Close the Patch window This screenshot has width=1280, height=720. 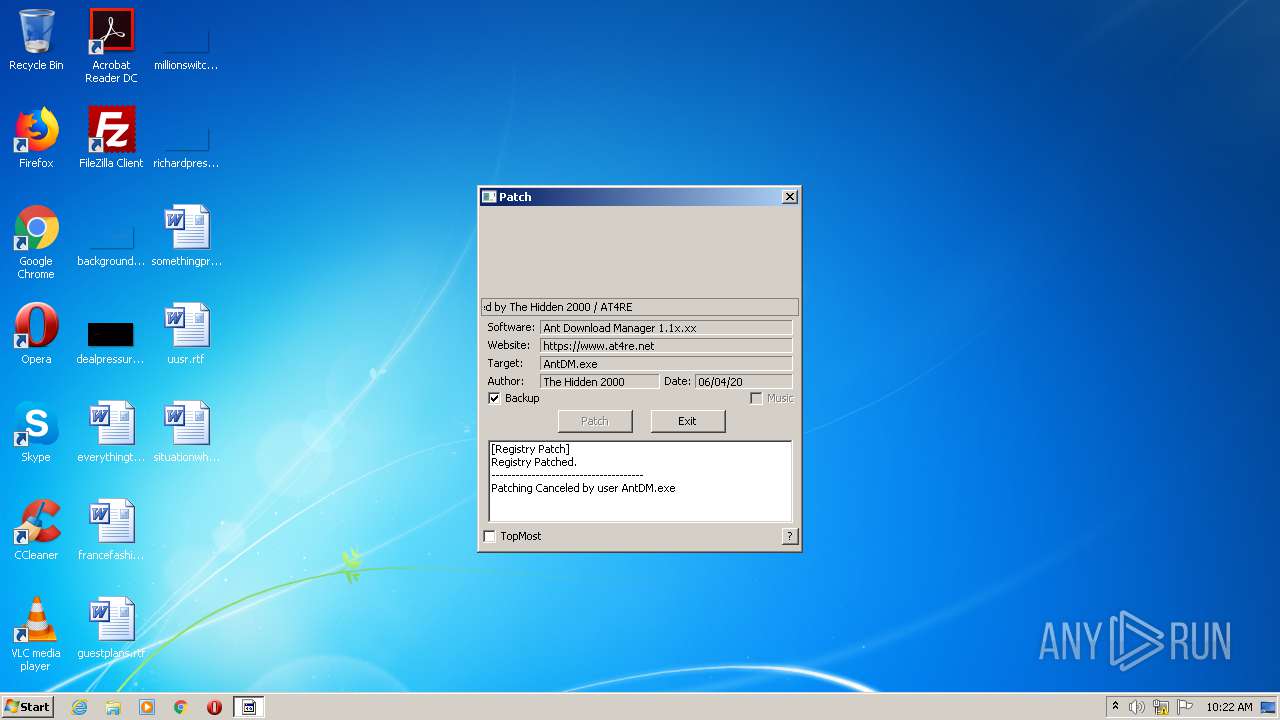tap(790, 197)
